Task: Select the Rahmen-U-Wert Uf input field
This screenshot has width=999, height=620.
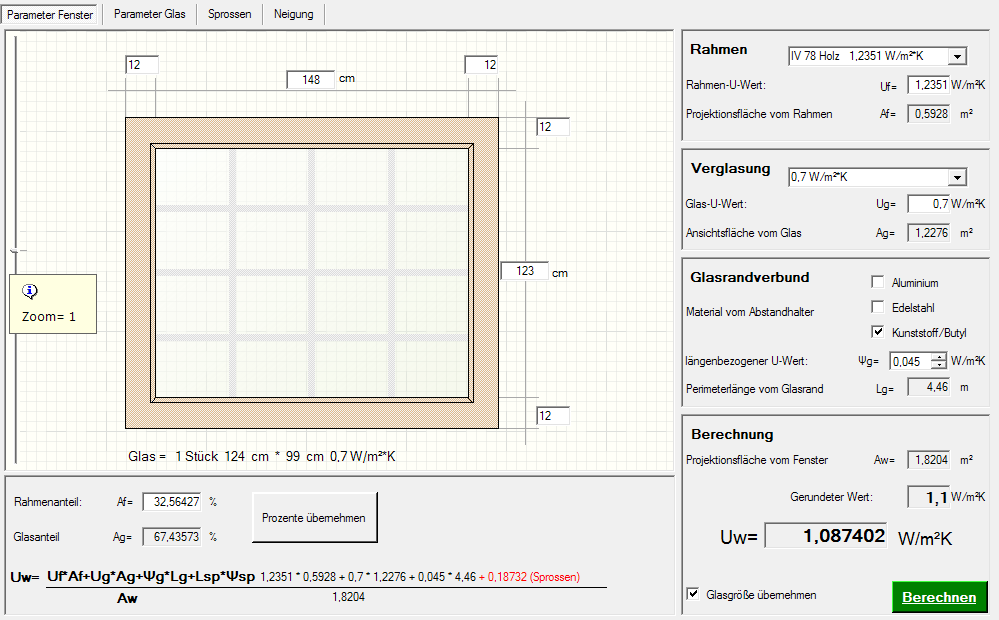Action: pos(927,86)
